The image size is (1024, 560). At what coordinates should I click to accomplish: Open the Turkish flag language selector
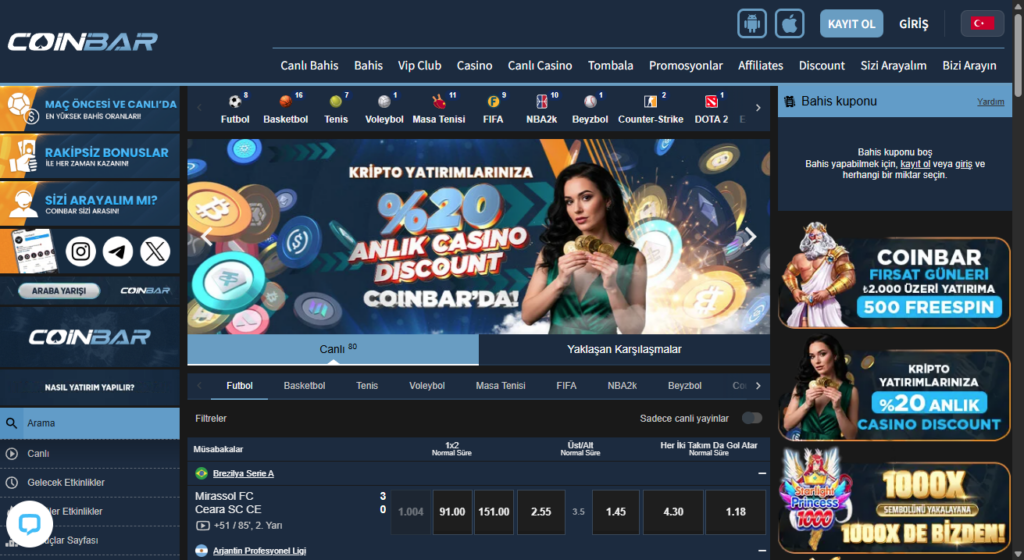click(x=982, y=23)
